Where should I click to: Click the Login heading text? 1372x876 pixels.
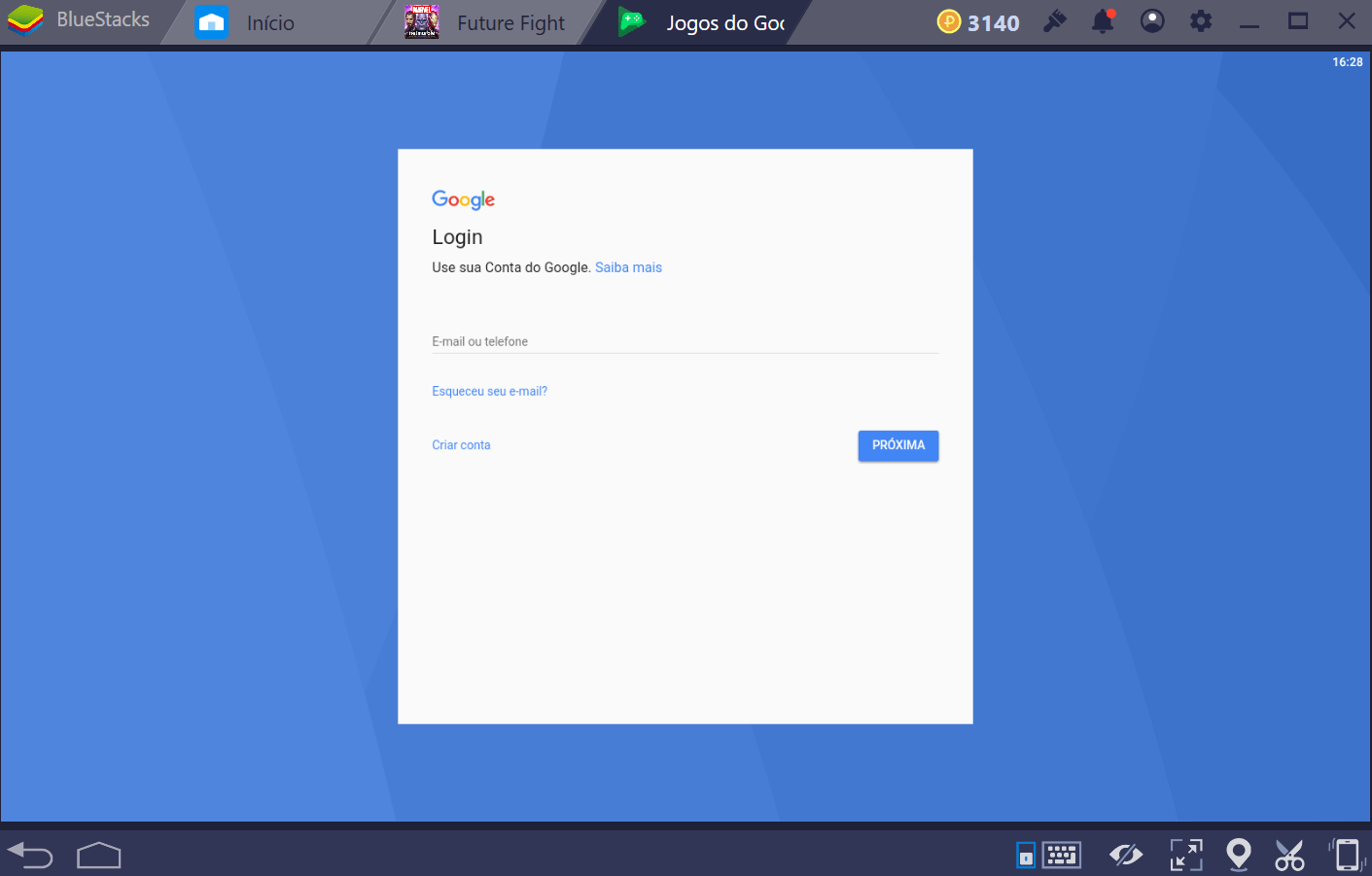coord(457,237)
